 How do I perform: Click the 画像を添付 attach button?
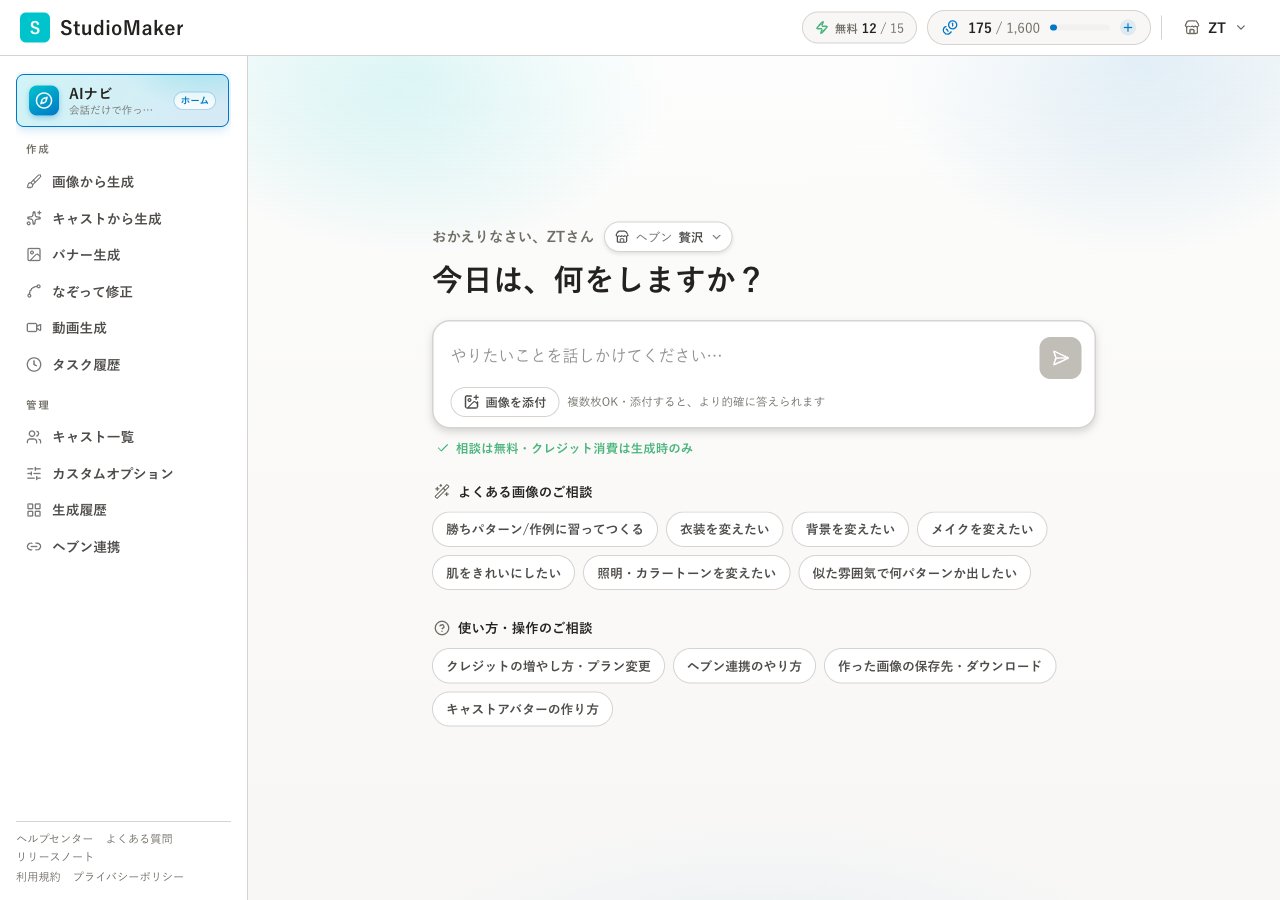[x=505, y=402]
